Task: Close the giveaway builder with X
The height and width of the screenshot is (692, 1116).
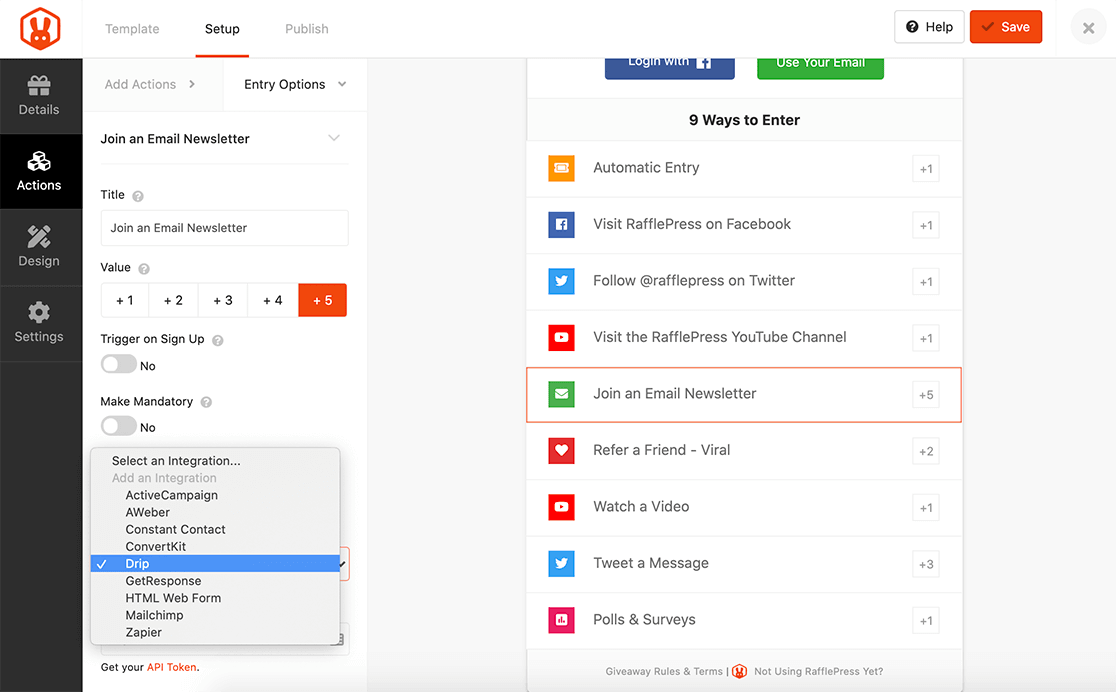Action: click(1088, 28)
